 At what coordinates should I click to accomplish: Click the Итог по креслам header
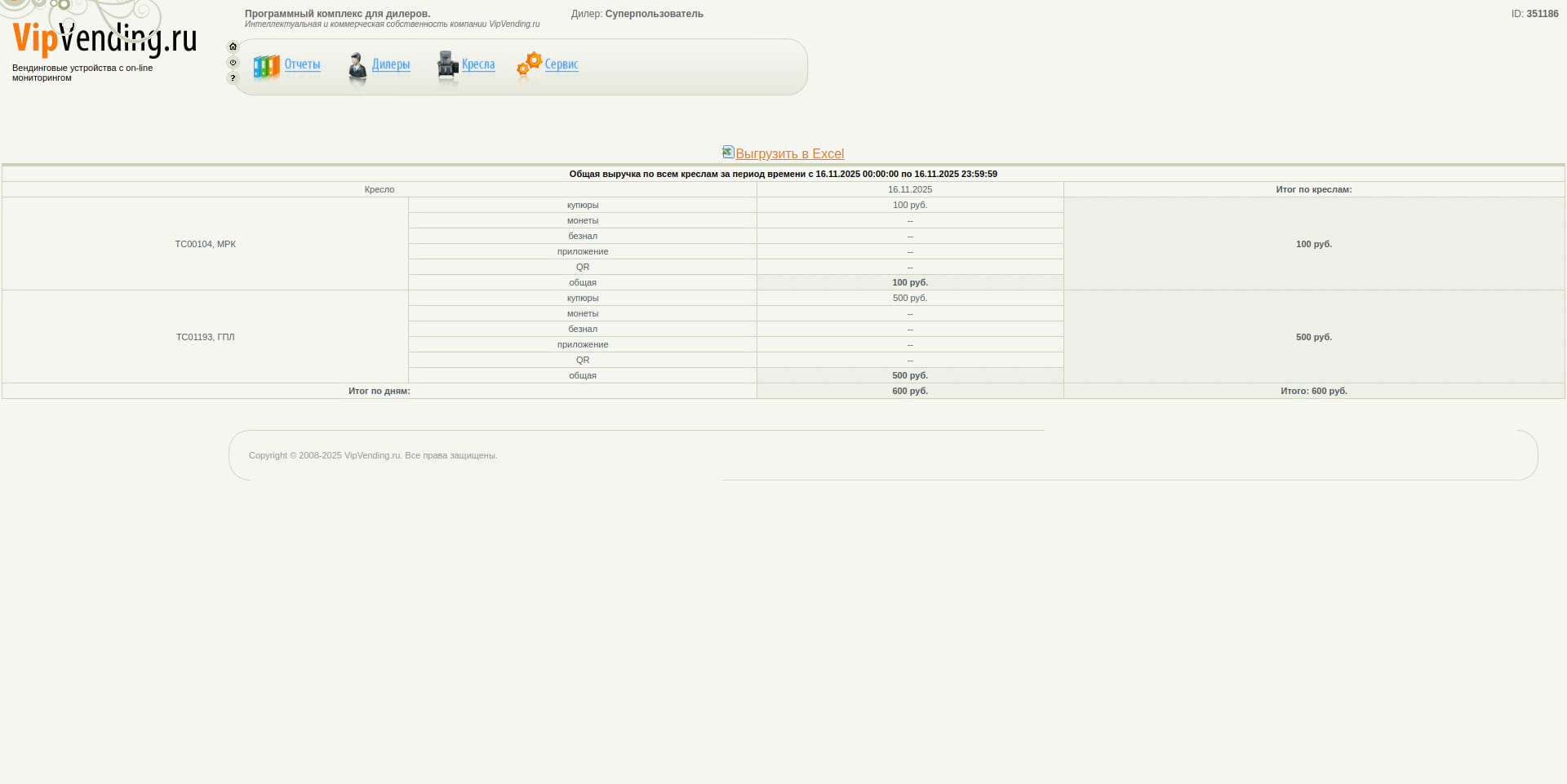(1313, 189)
